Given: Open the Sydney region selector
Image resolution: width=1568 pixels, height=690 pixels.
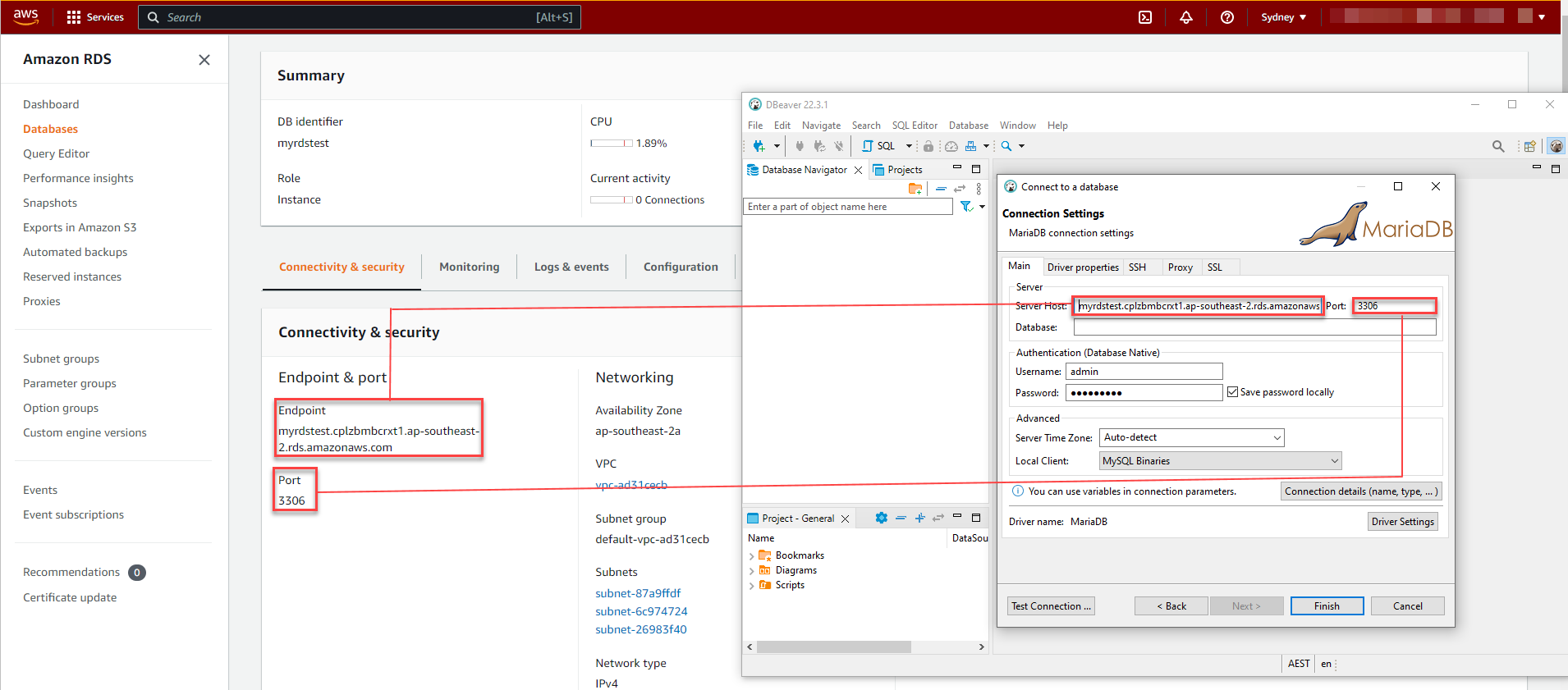Looking at the screenshot, I should pyautogui.click(x=1283, y=17).
